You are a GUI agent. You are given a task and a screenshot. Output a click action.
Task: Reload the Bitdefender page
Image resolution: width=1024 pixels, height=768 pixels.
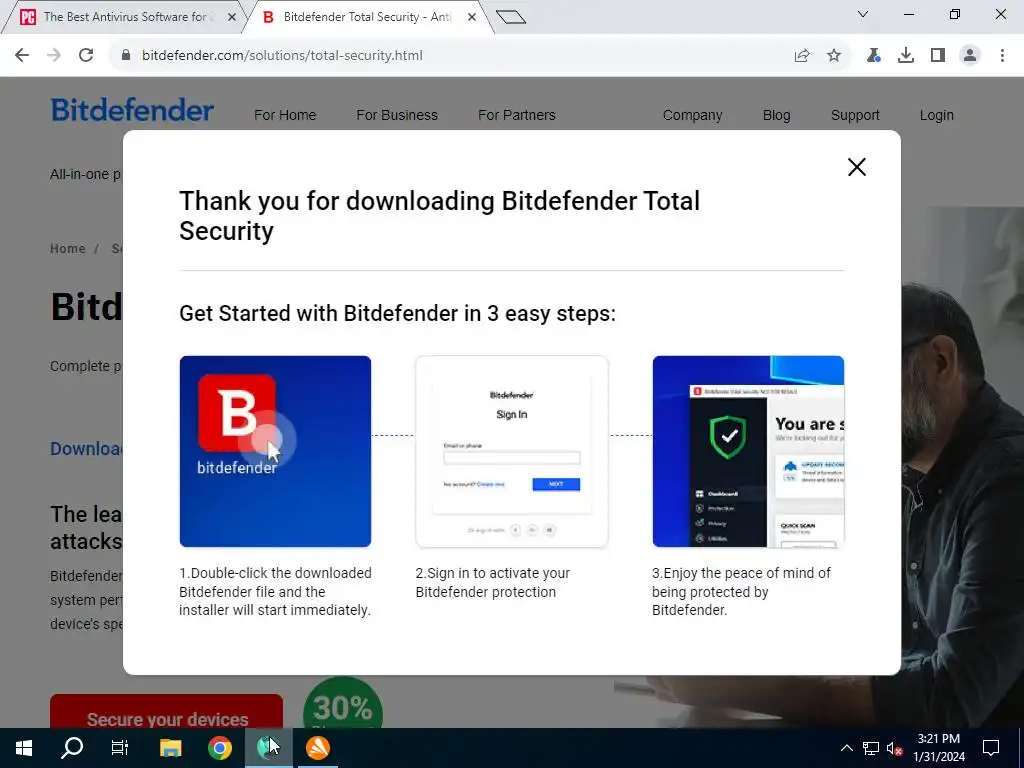click(x=86, y=56)
